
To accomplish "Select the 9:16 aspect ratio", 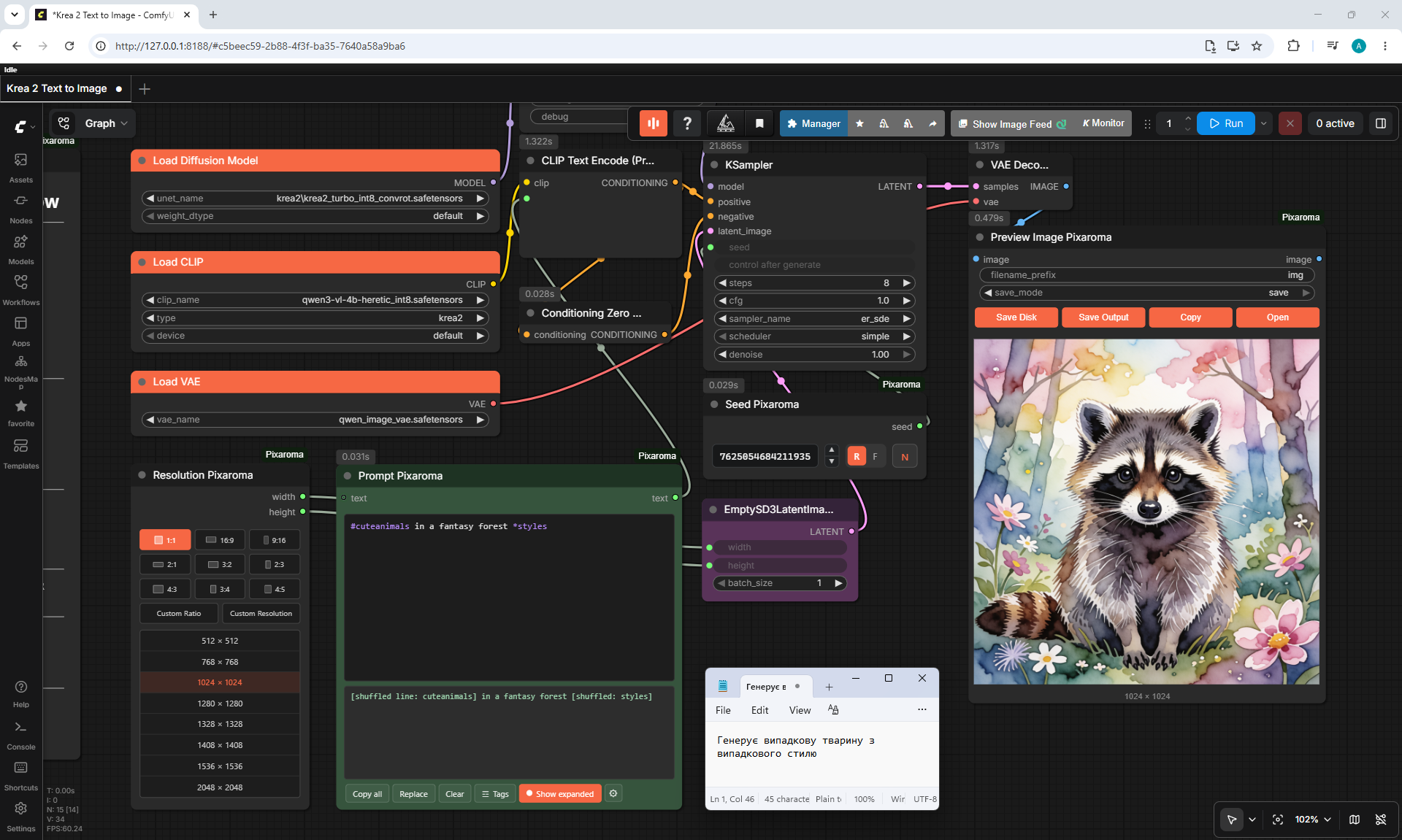I will (275, 540).
